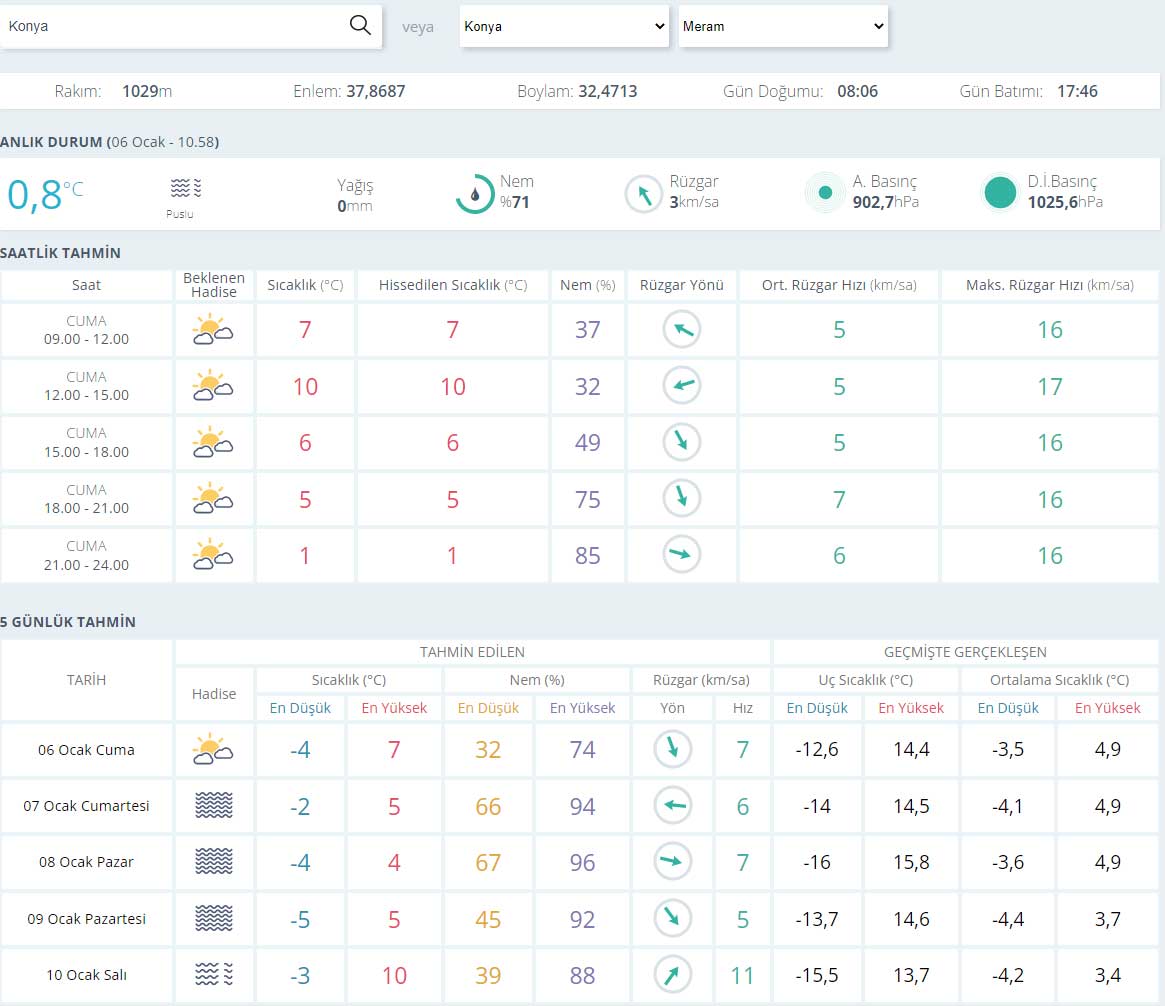Click the 07 Ocak Cumartesi date cell

tap(86, 805)
